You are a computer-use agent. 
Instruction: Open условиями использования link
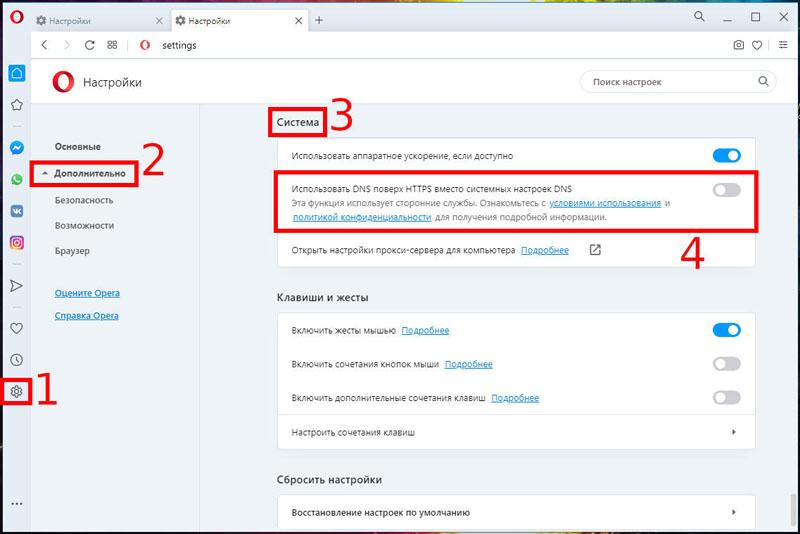tap(605, 203)
